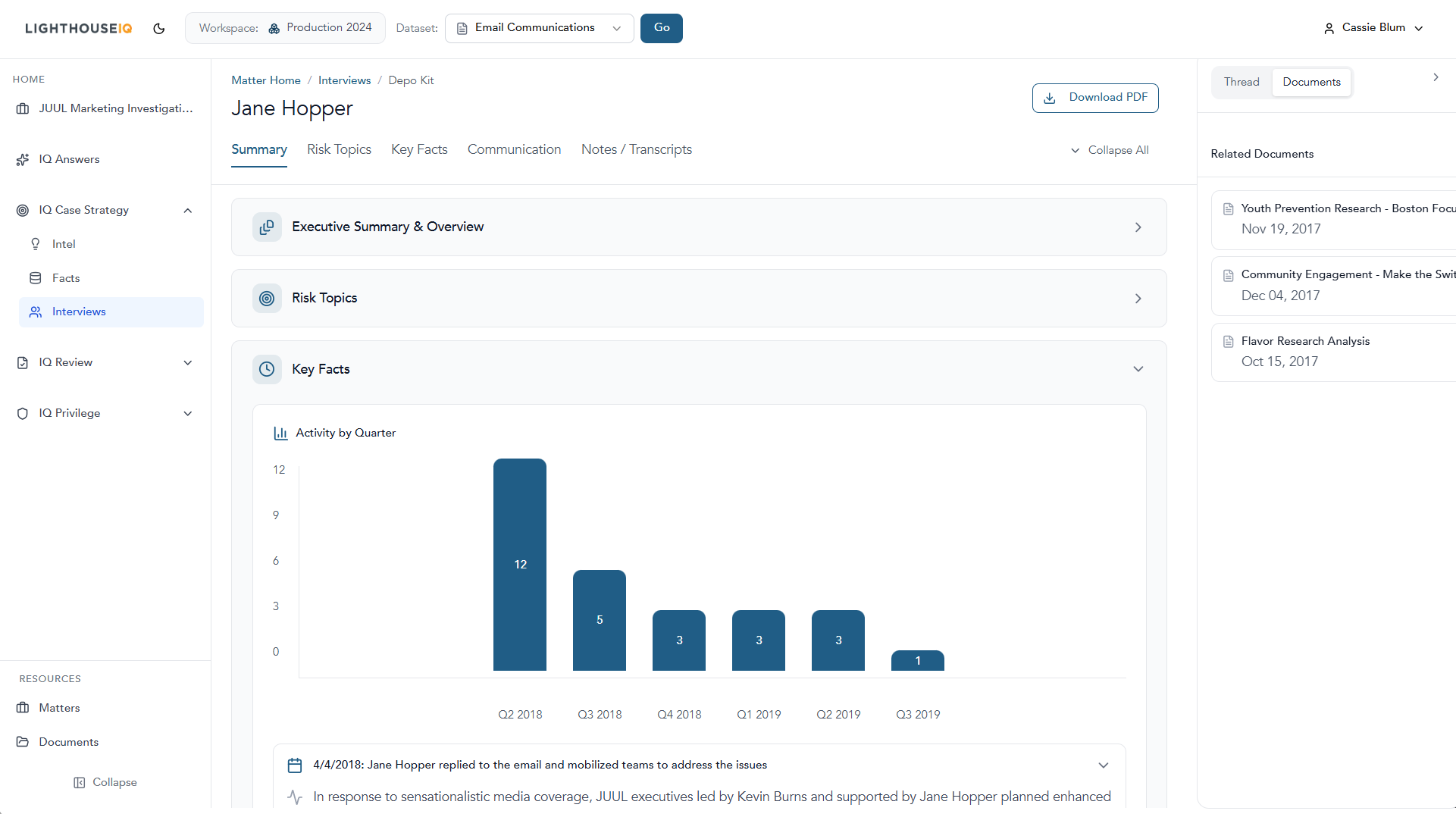Screen dimensions: 1456x814
Task: Open Youth Prevention Research document
Action: (x=1334, y=220)
